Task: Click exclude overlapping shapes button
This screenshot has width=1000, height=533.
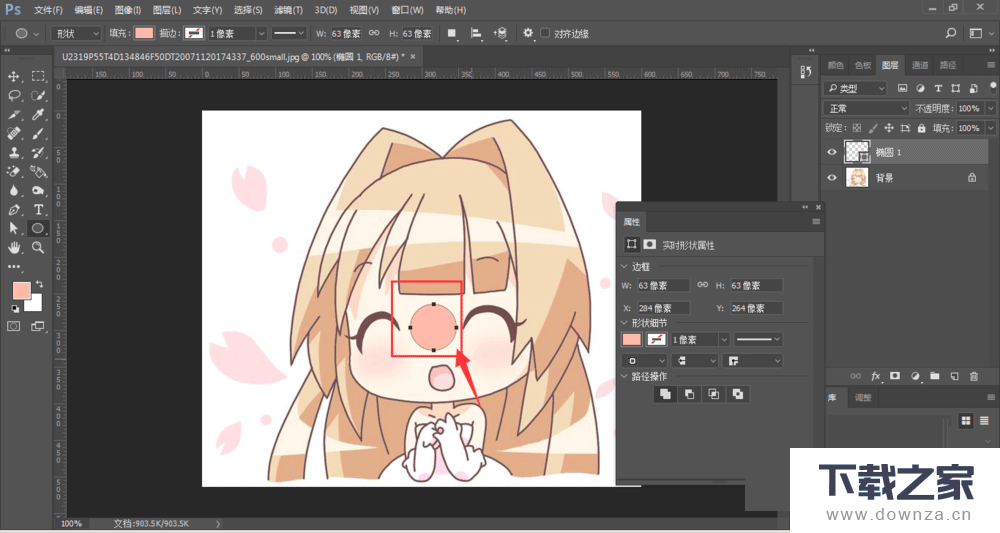Action: [x=738, y=394]
